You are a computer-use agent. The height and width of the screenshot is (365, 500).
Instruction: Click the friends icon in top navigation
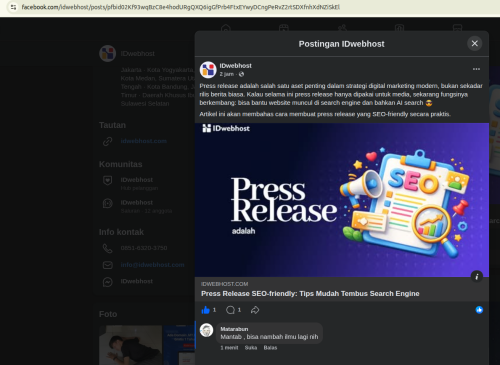tap(342, 28)
